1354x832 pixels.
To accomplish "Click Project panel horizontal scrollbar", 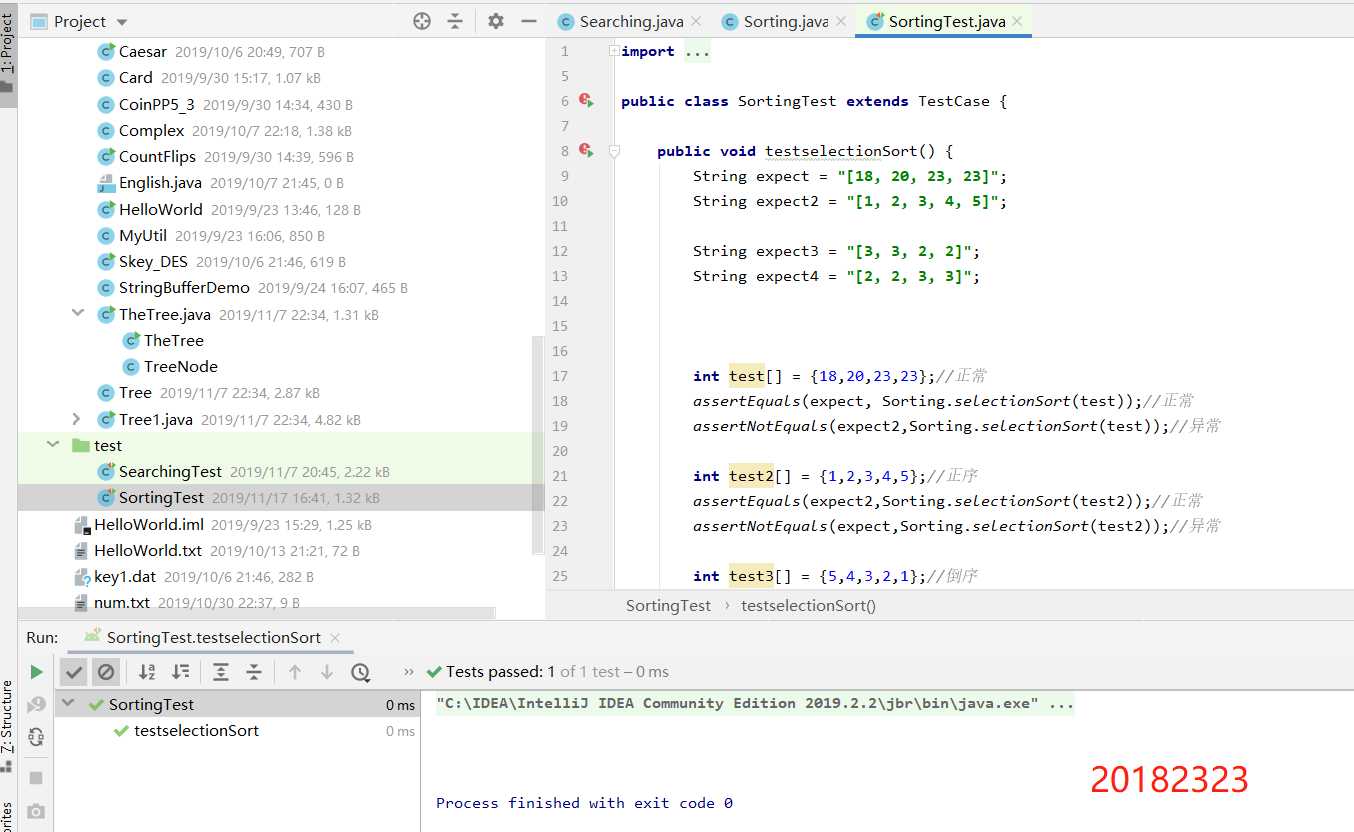I will coord(257,613).
